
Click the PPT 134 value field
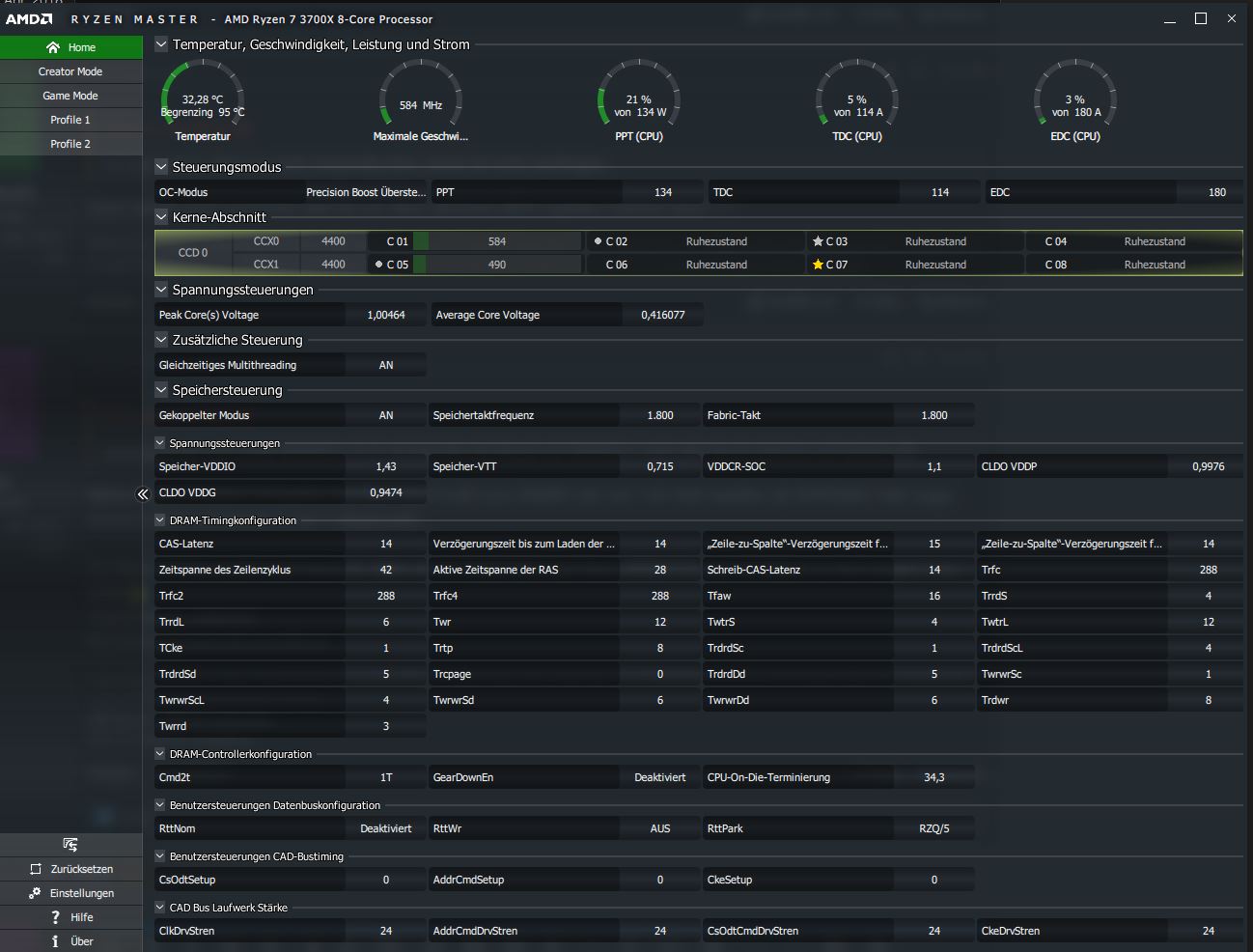tap(663, 192)
